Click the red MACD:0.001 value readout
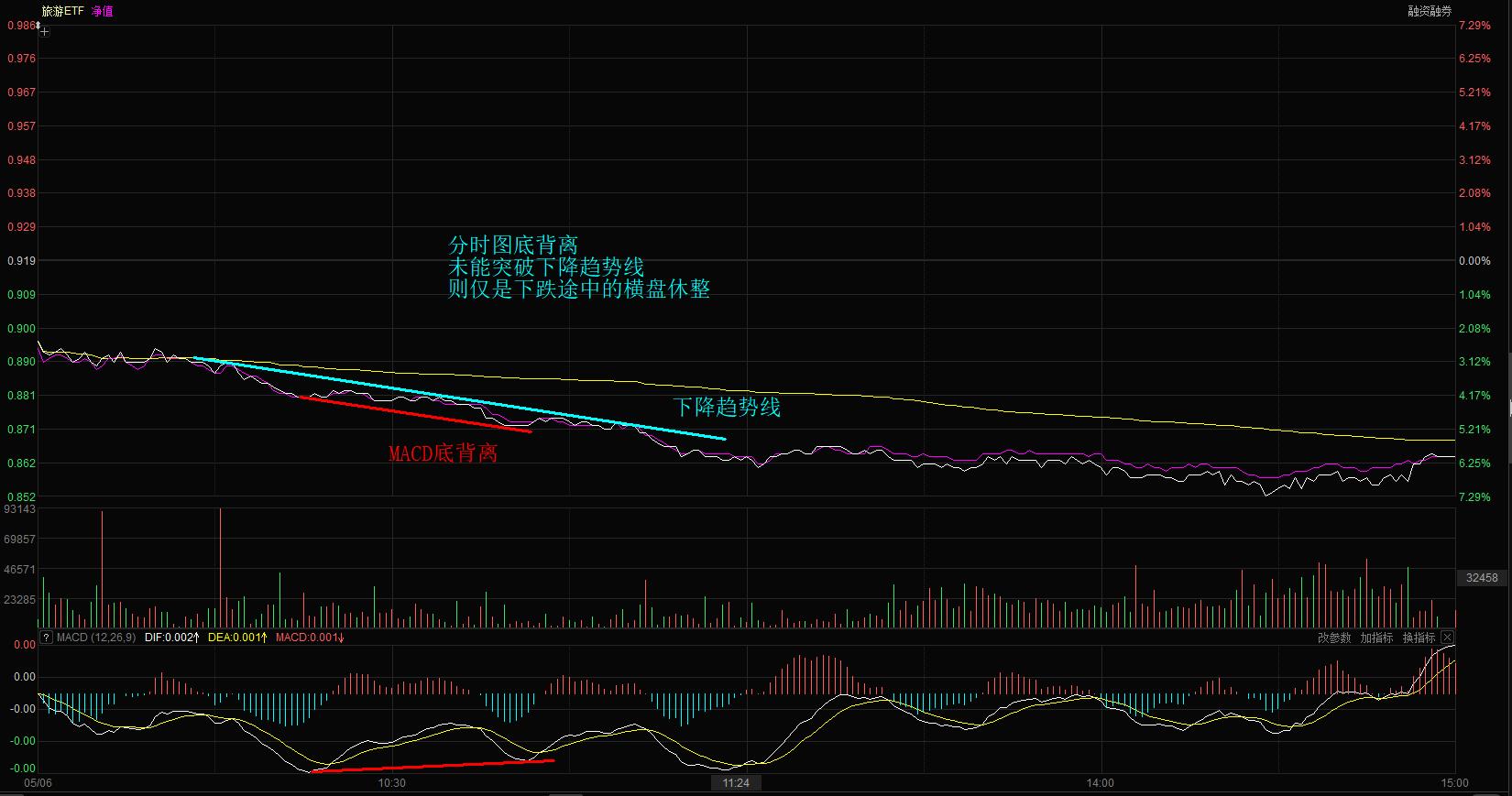Image resolution: width=1512 pixels, height=796 pixels. pos(311,638)
